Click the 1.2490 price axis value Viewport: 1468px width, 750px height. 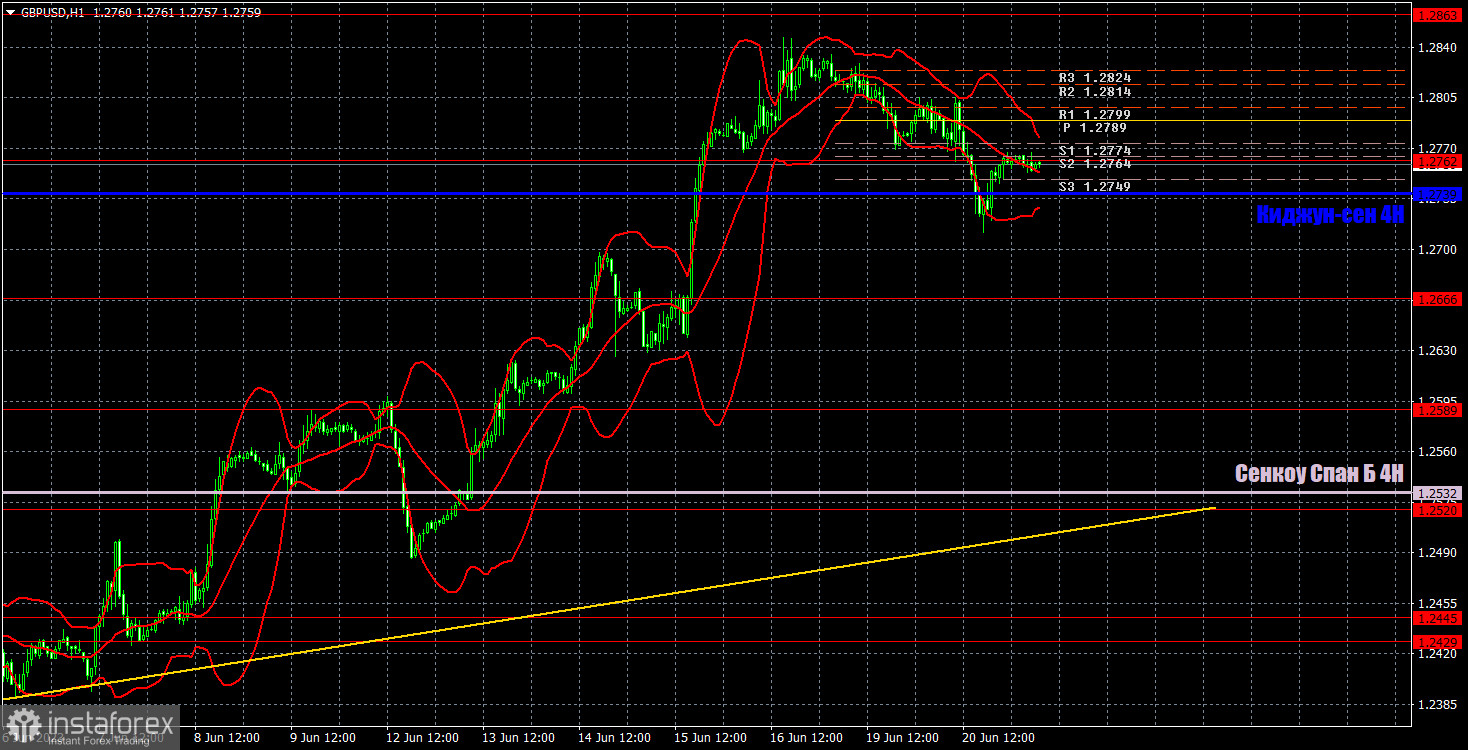1435,553
